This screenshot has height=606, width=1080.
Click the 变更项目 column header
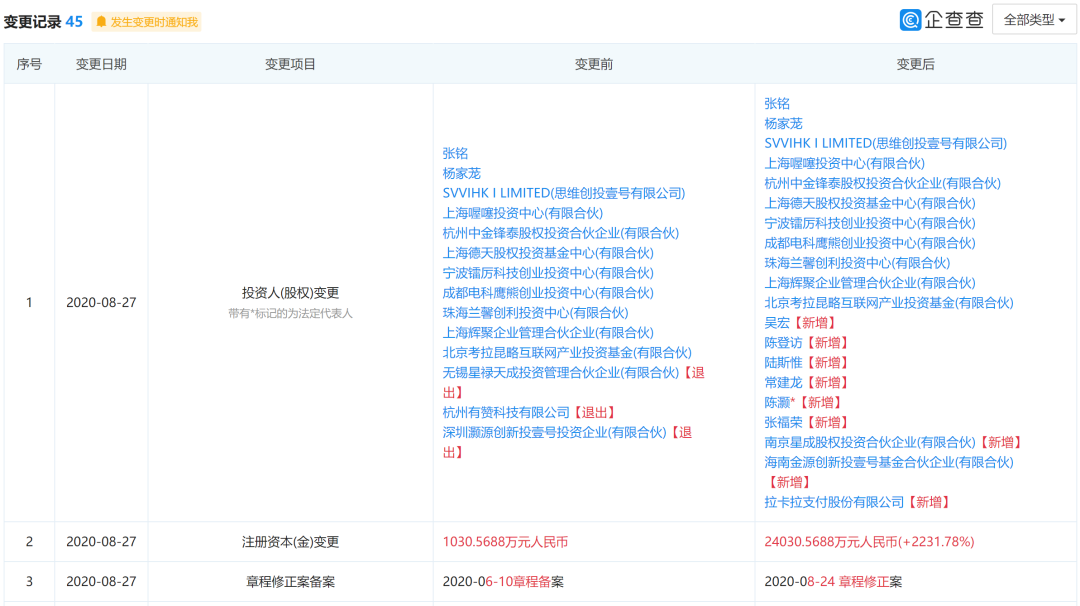click(290, 64)
